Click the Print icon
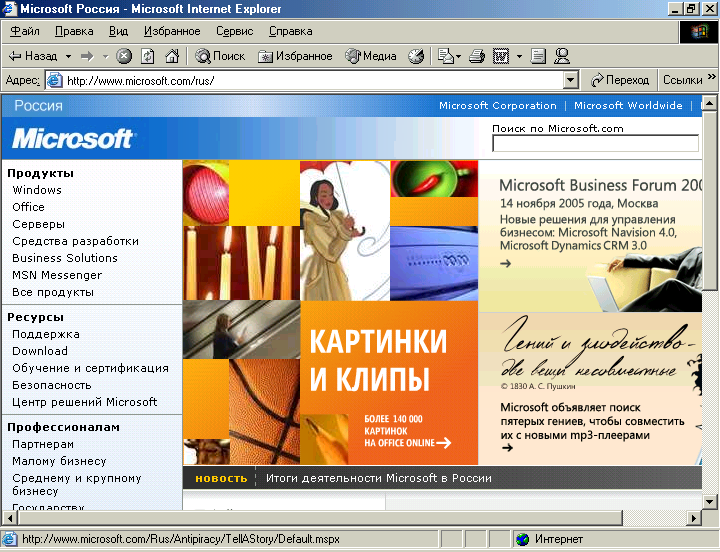Screen dimensions: 720x552 coord(477,56)
